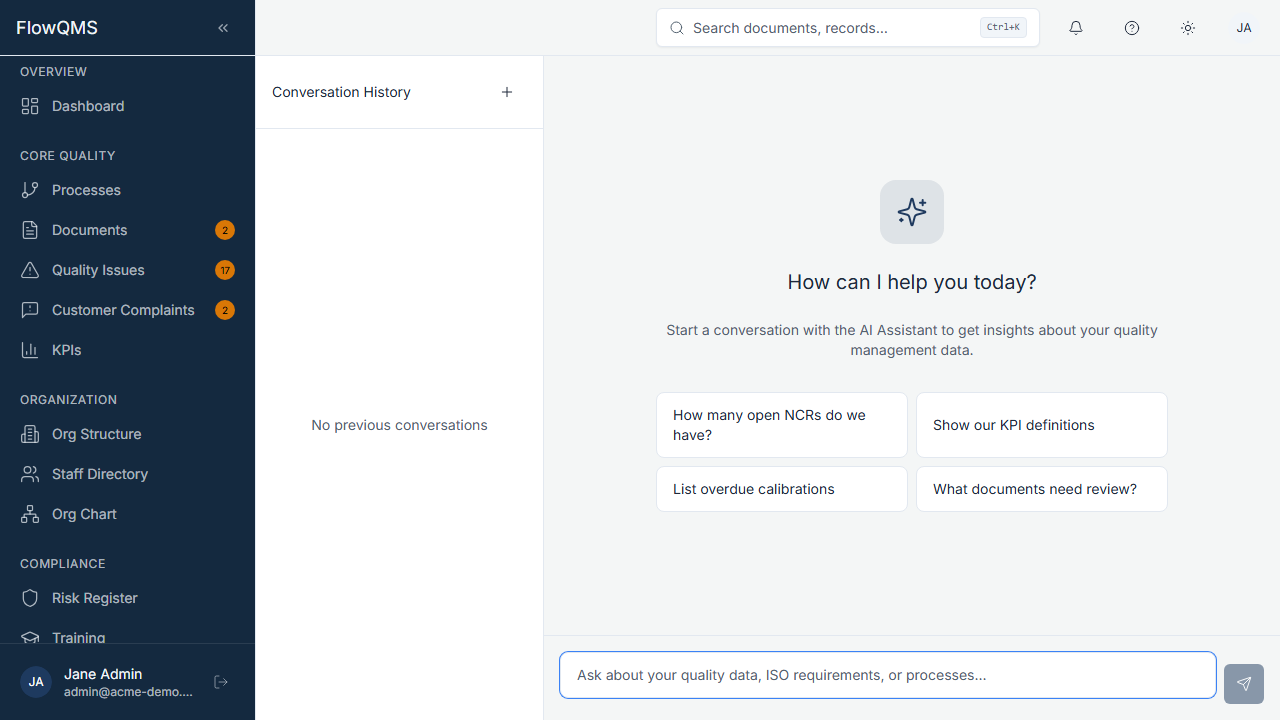The height and width of the screenshot is (720, 1280).
Task: Click the search magnifier in the top bar
Action: pyautogui.click(x=677, y=28)
